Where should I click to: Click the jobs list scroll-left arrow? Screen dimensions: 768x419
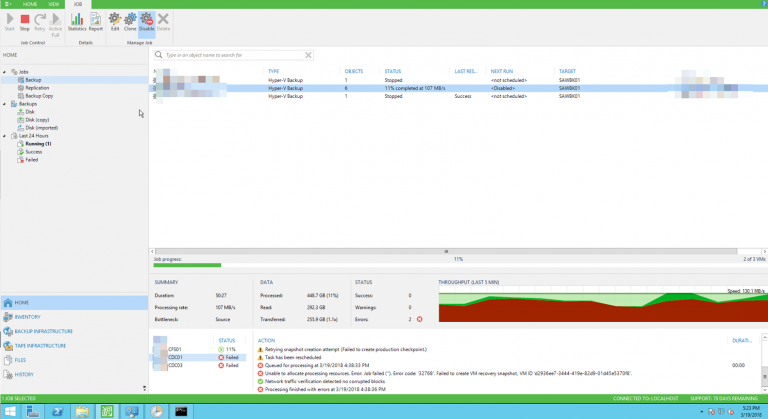(152, 251)
